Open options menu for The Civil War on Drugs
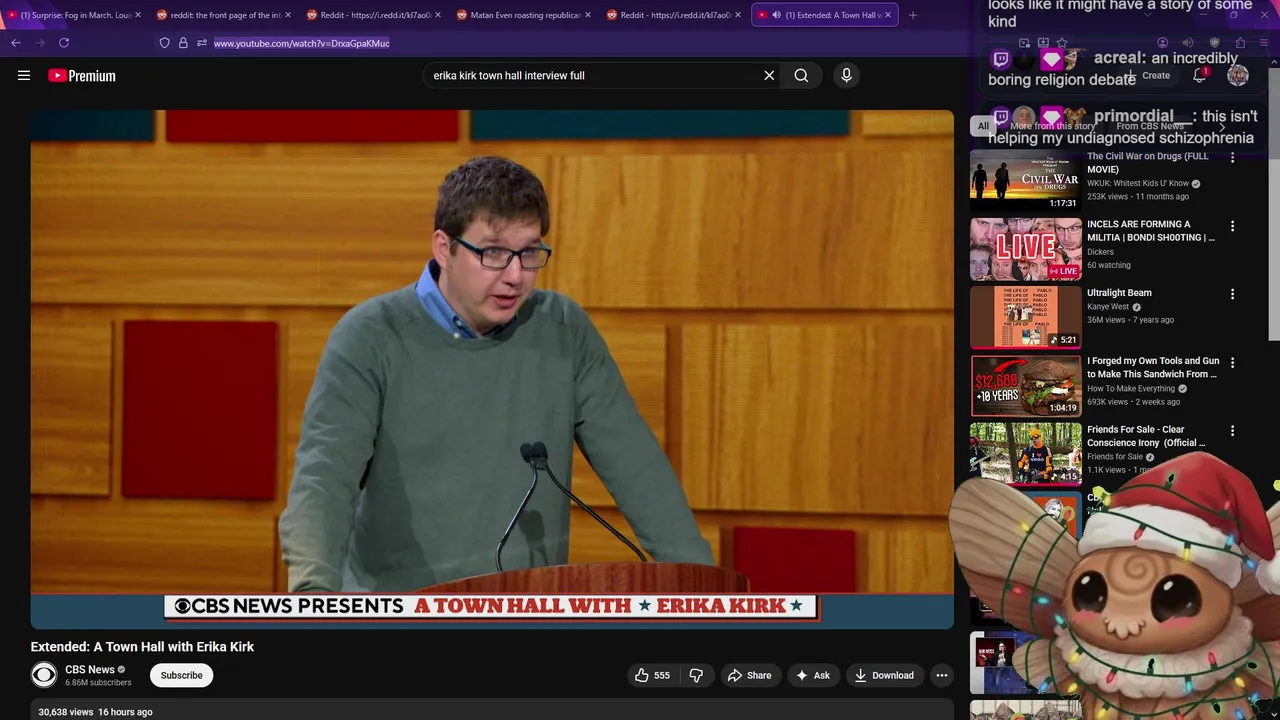The width and height of the screenshot is (1280, 720). [1232, 158]
